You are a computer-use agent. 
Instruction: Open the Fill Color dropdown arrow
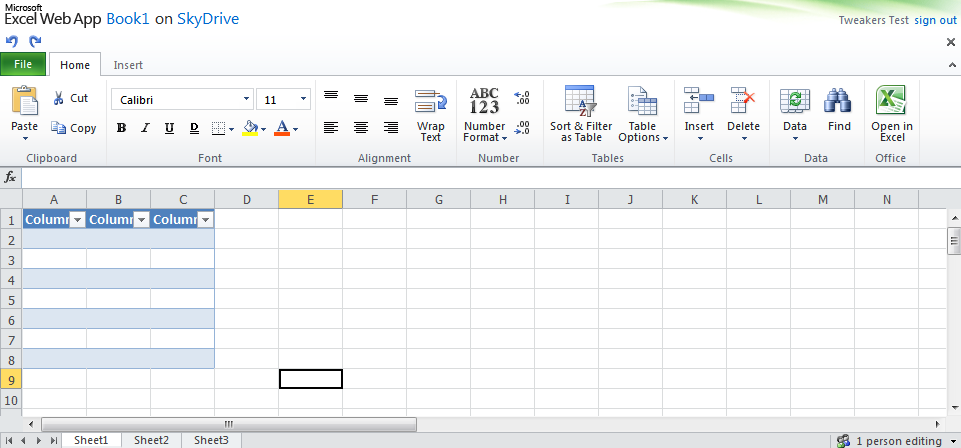tap(263, 129)
